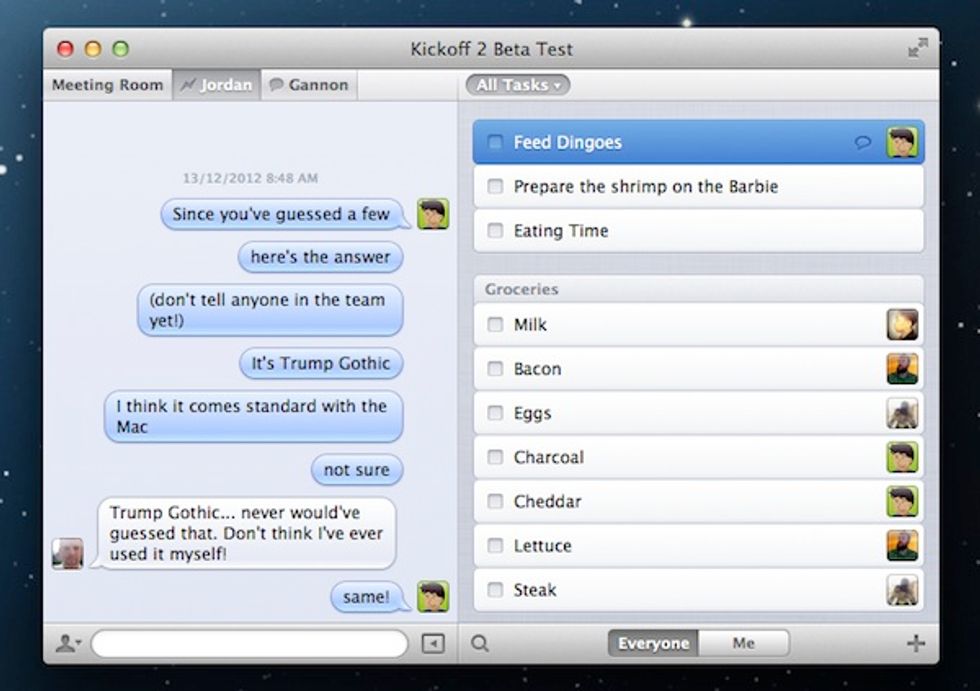Click the '(don't tell anyone in the team yet!)' message
This screenshot has width=980, height=691.
point(270,310)
